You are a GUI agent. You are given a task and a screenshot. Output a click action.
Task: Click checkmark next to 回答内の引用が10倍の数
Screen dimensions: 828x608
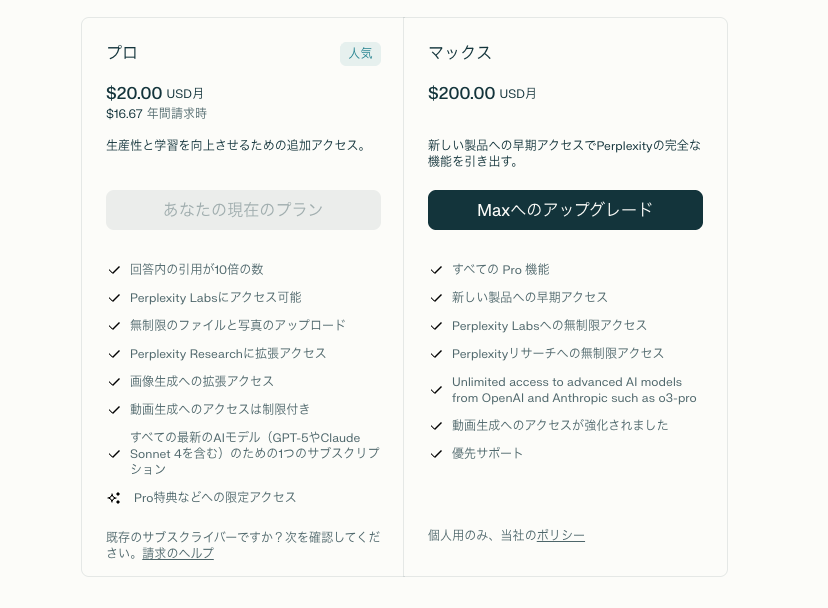coord(114,270)
